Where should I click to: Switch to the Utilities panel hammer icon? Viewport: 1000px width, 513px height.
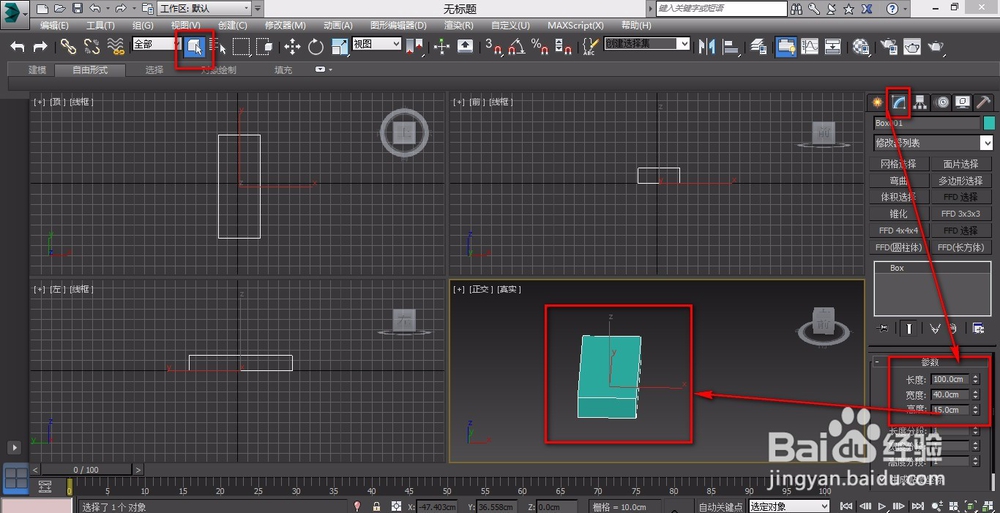coord(984,102)
